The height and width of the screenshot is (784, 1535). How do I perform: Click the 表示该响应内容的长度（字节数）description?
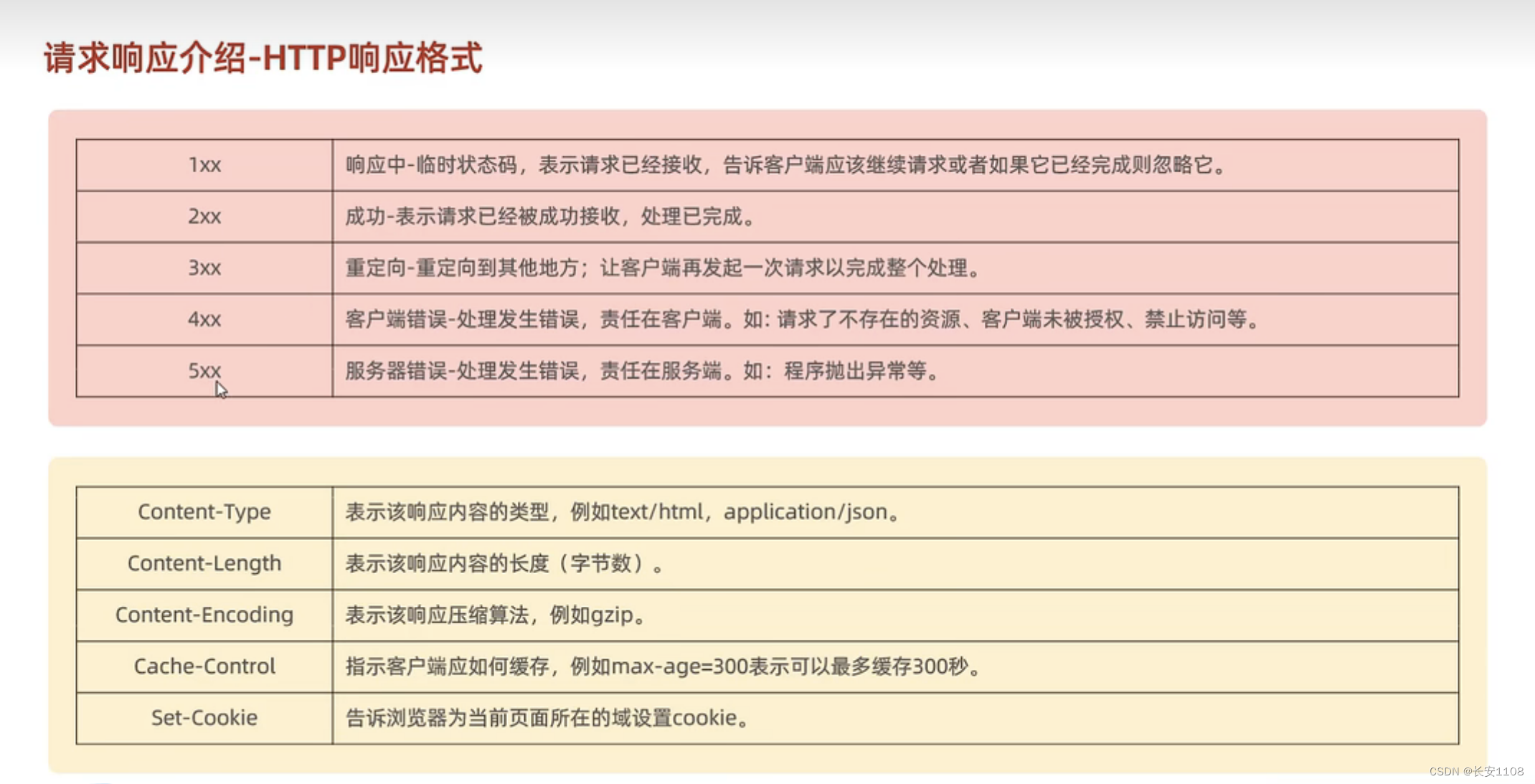506,564
